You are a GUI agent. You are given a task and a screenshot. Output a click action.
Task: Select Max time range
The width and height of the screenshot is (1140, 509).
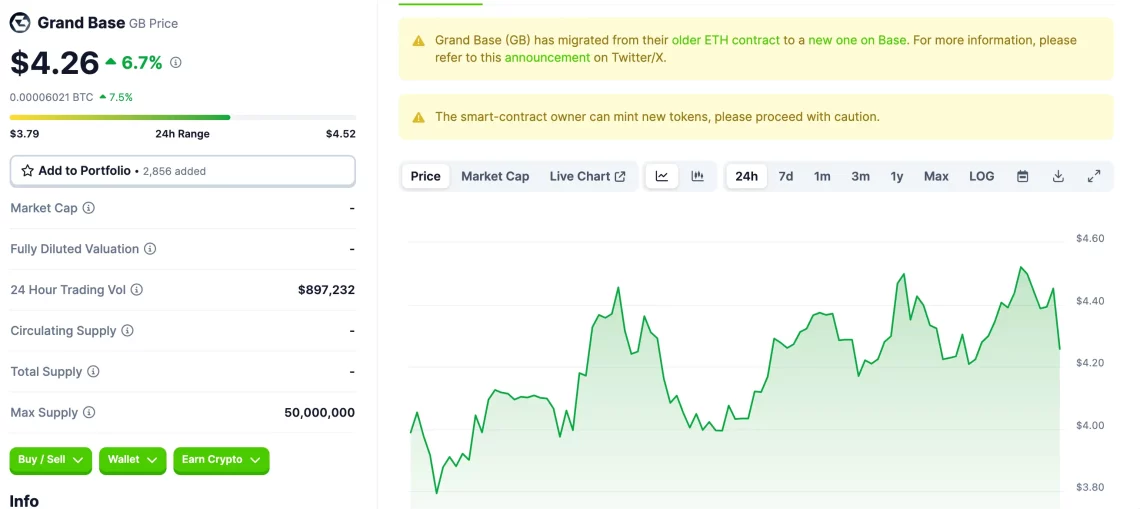coord(936,176)
